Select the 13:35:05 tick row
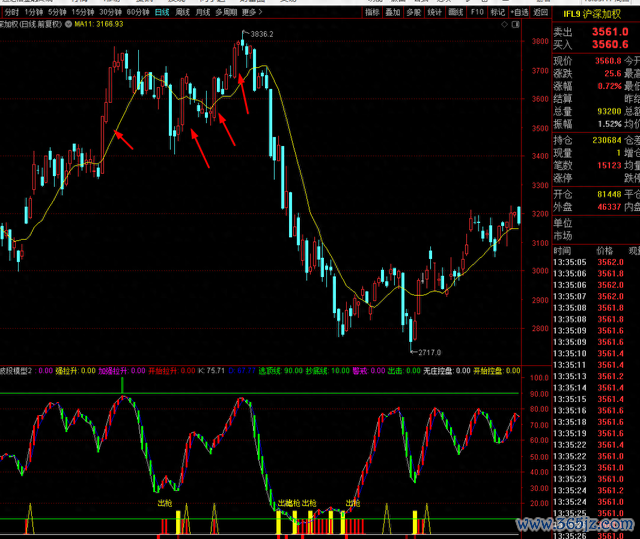The height and width of the screenshot is (539, 640). coord(596,262)
